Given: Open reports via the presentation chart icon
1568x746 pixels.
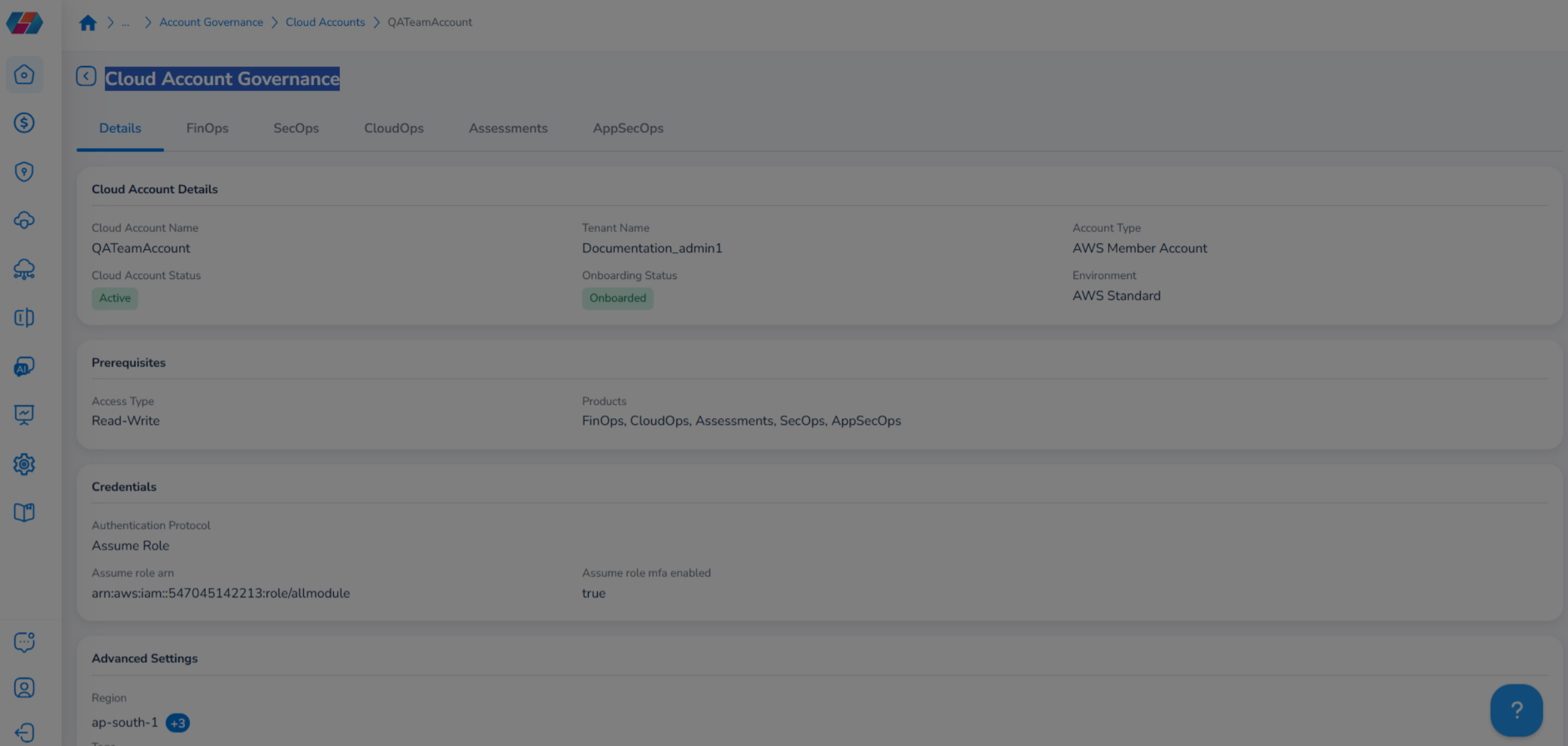Looking at the screenshot, I should pos(24,415).
